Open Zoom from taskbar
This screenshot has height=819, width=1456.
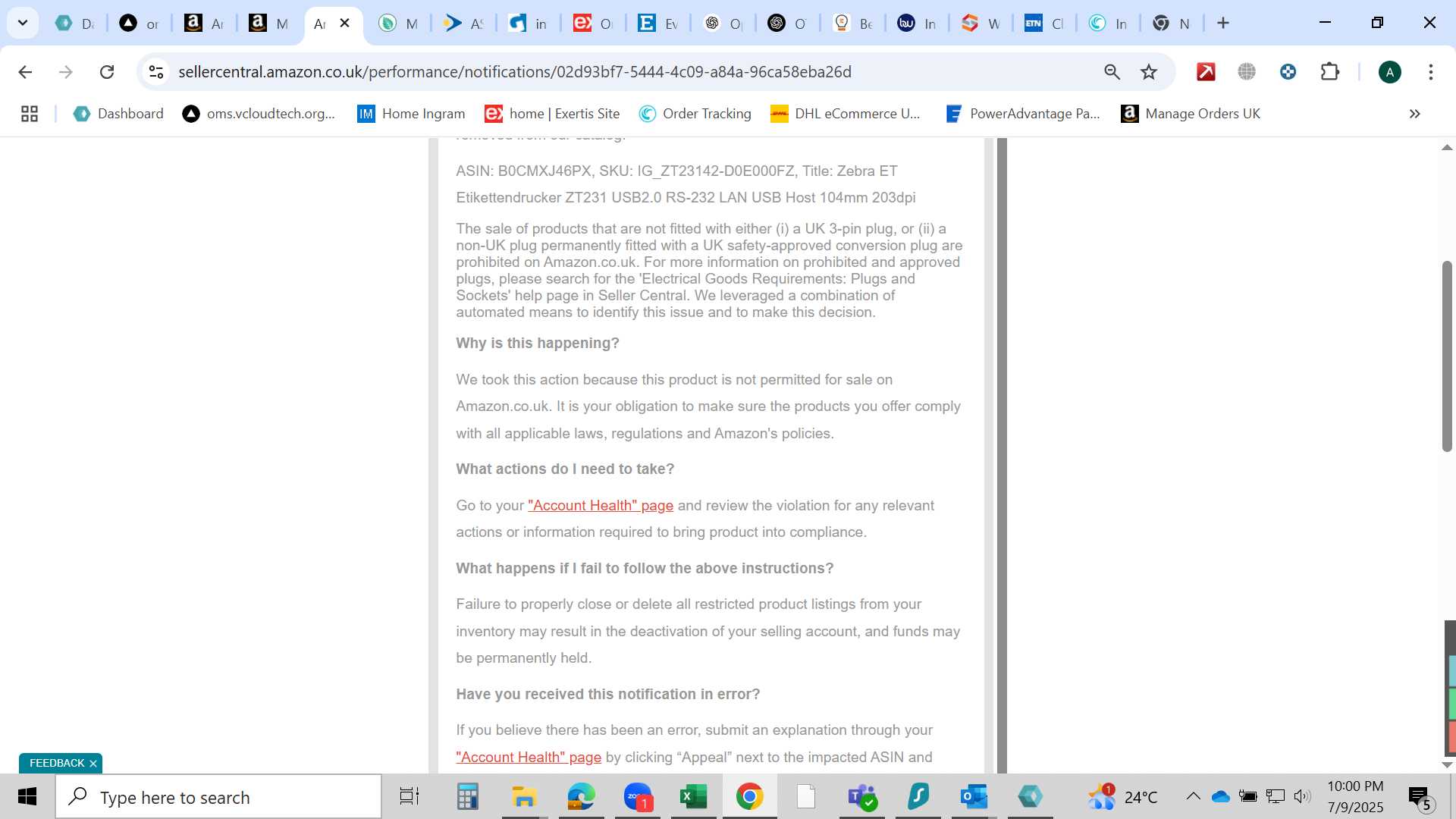point(639,797)
